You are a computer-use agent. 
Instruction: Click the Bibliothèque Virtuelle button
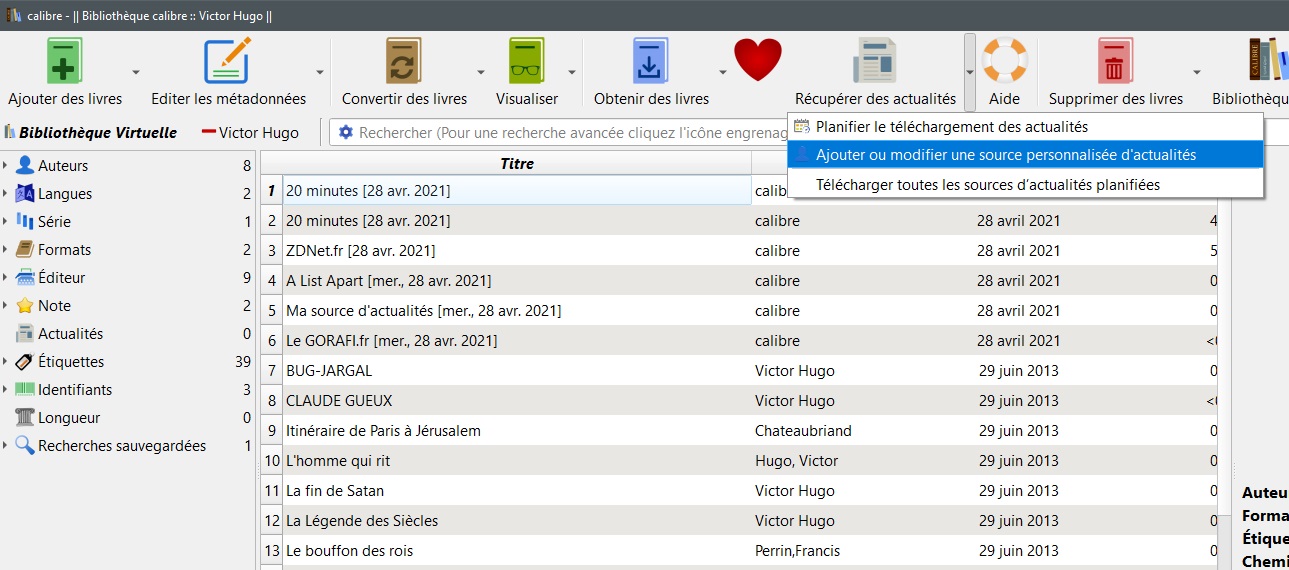[92, 132]
